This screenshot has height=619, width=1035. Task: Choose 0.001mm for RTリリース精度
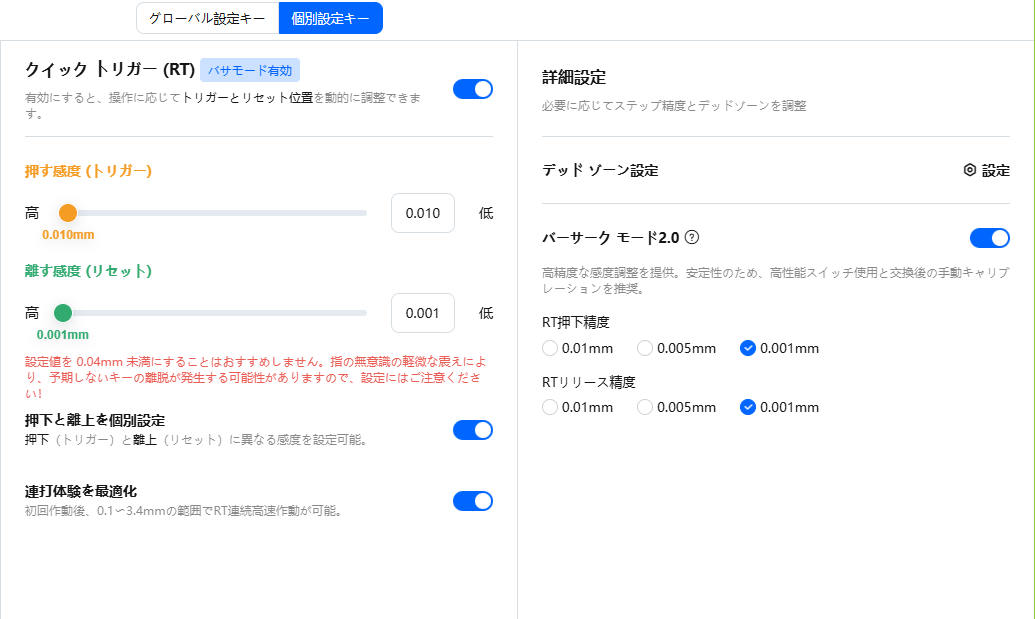click(x=747, y=407)
